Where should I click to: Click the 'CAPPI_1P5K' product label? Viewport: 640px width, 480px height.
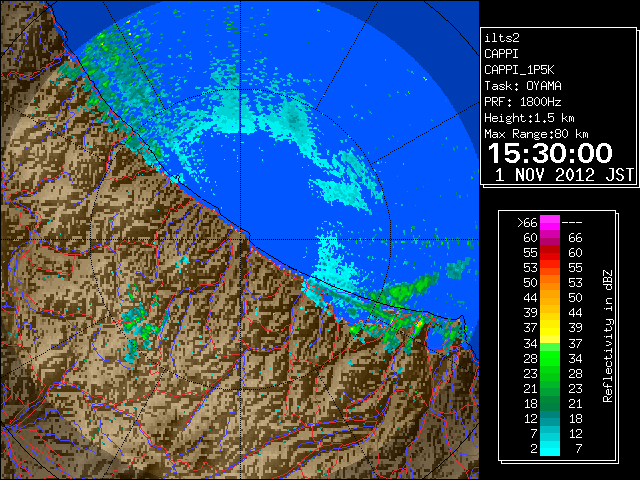coord(519,70)
